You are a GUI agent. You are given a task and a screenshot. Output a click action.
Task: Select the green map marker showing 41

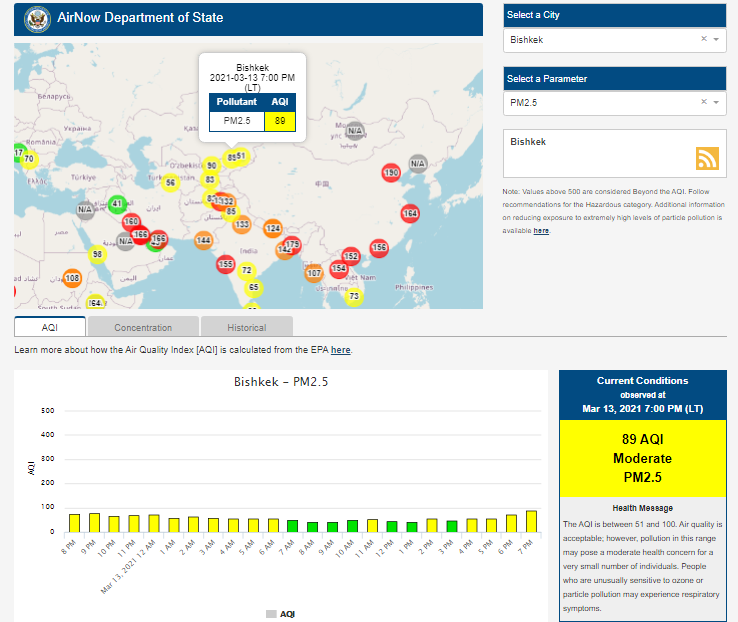pos(116,204)
